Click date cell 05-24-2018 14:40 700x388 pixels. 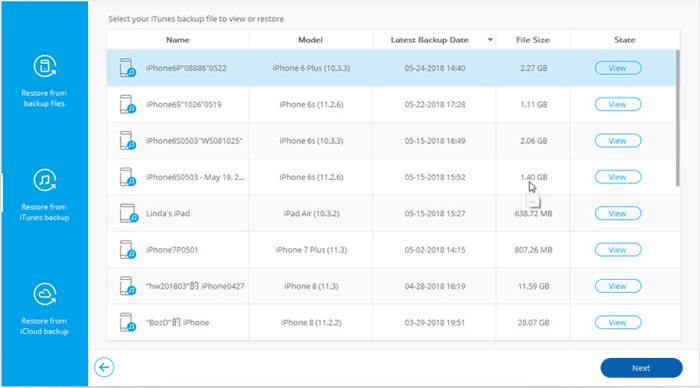435,68
